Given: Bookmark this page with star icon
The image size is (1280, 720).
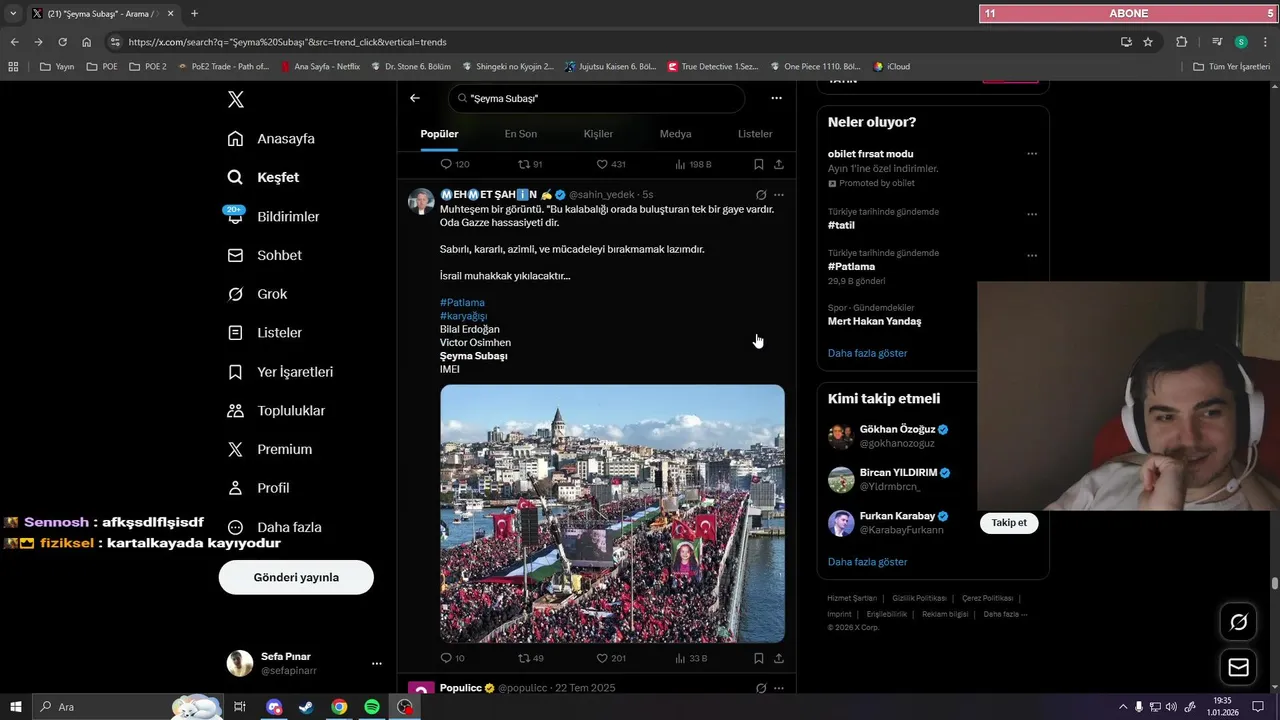Looking at the screenshot, I should pyautogui.click(x=1148, y=42).
